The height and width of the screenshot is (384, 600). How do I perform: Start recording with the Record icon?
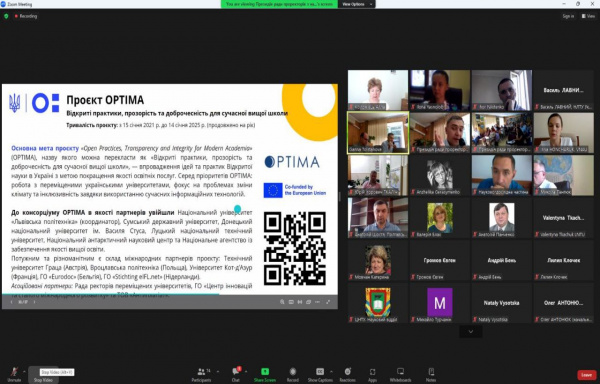click(293, 374)
